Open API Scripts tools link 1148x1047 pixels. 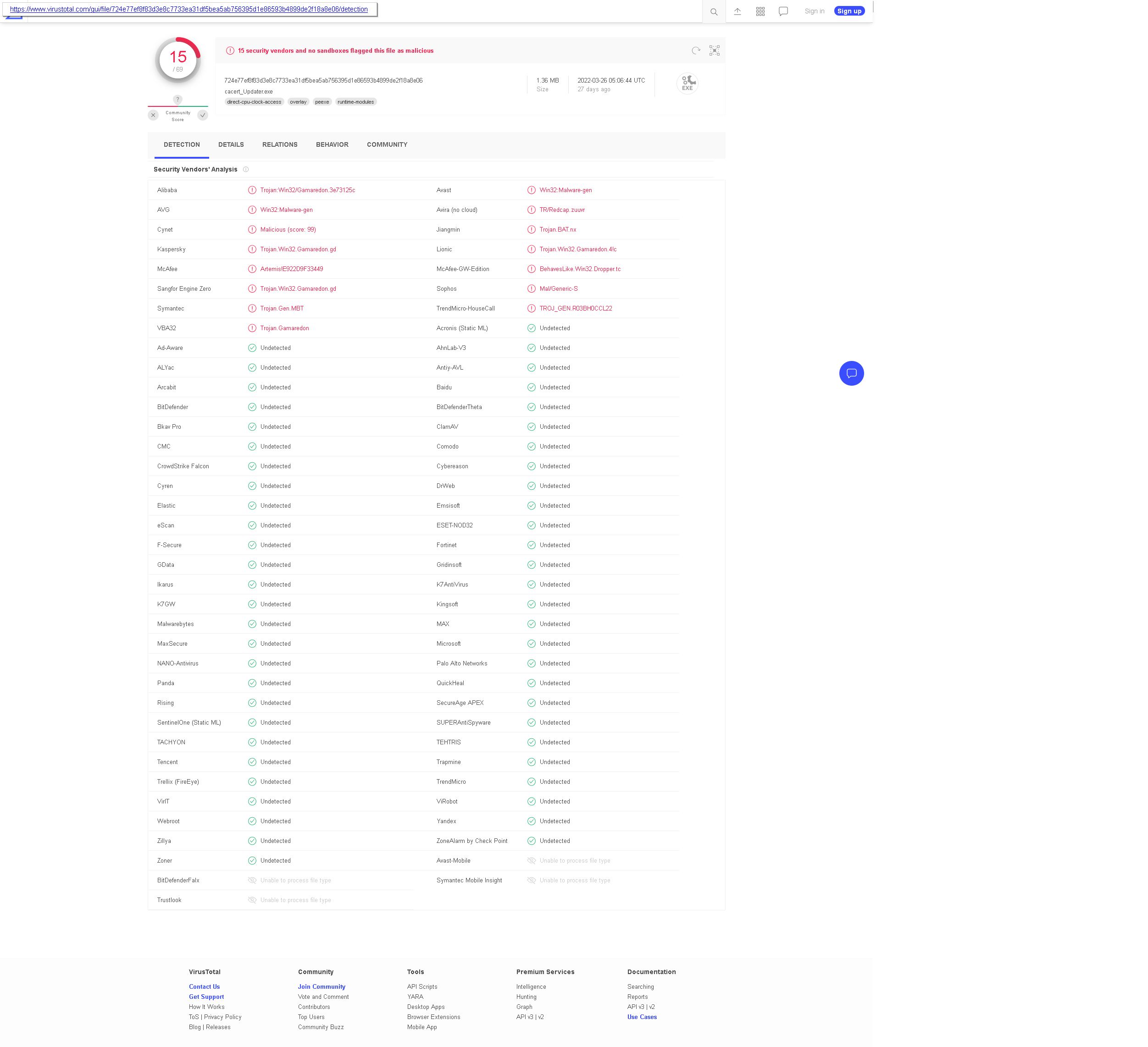pos(422,986)
